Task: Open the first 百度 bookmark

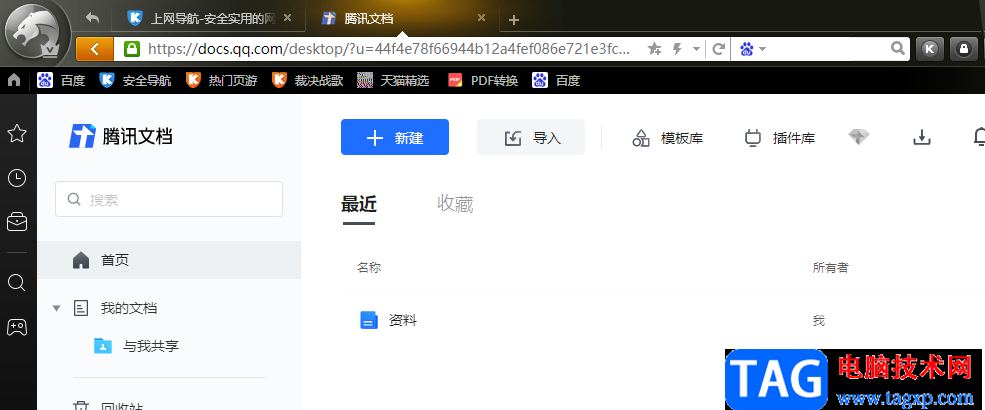Action: (x=61, y=80)
